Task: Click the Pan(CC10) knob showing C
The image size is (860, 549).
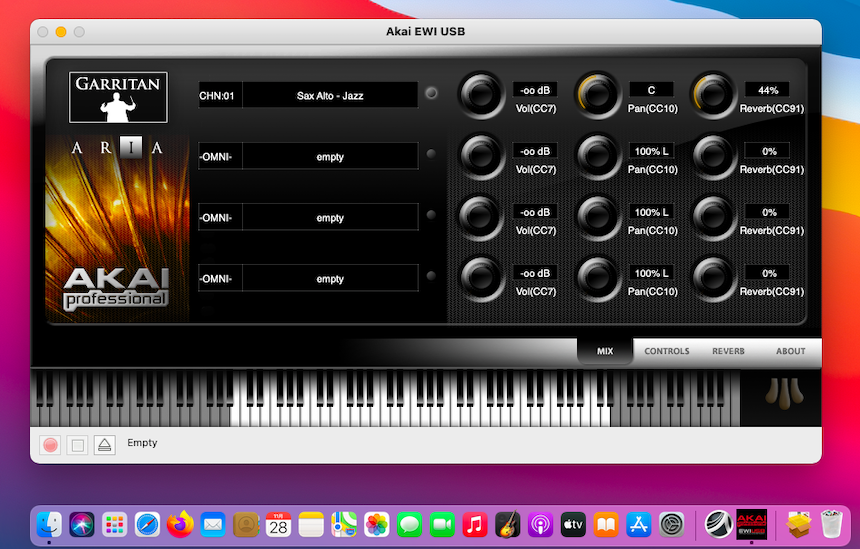Action: (597, 95)
